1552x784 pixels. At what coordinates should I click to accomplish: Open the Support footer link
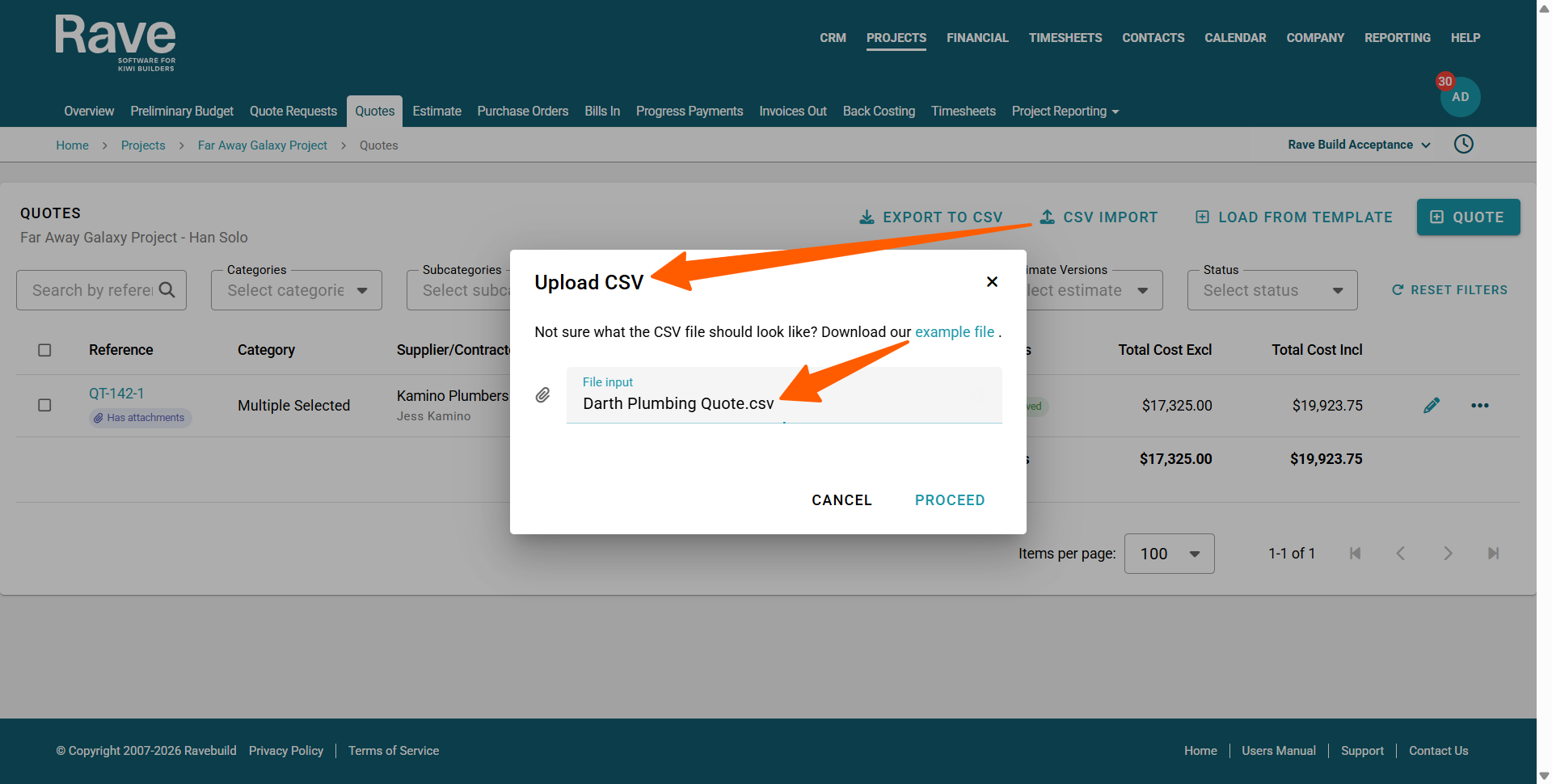pyautogui.click(x=1362, y=751)
